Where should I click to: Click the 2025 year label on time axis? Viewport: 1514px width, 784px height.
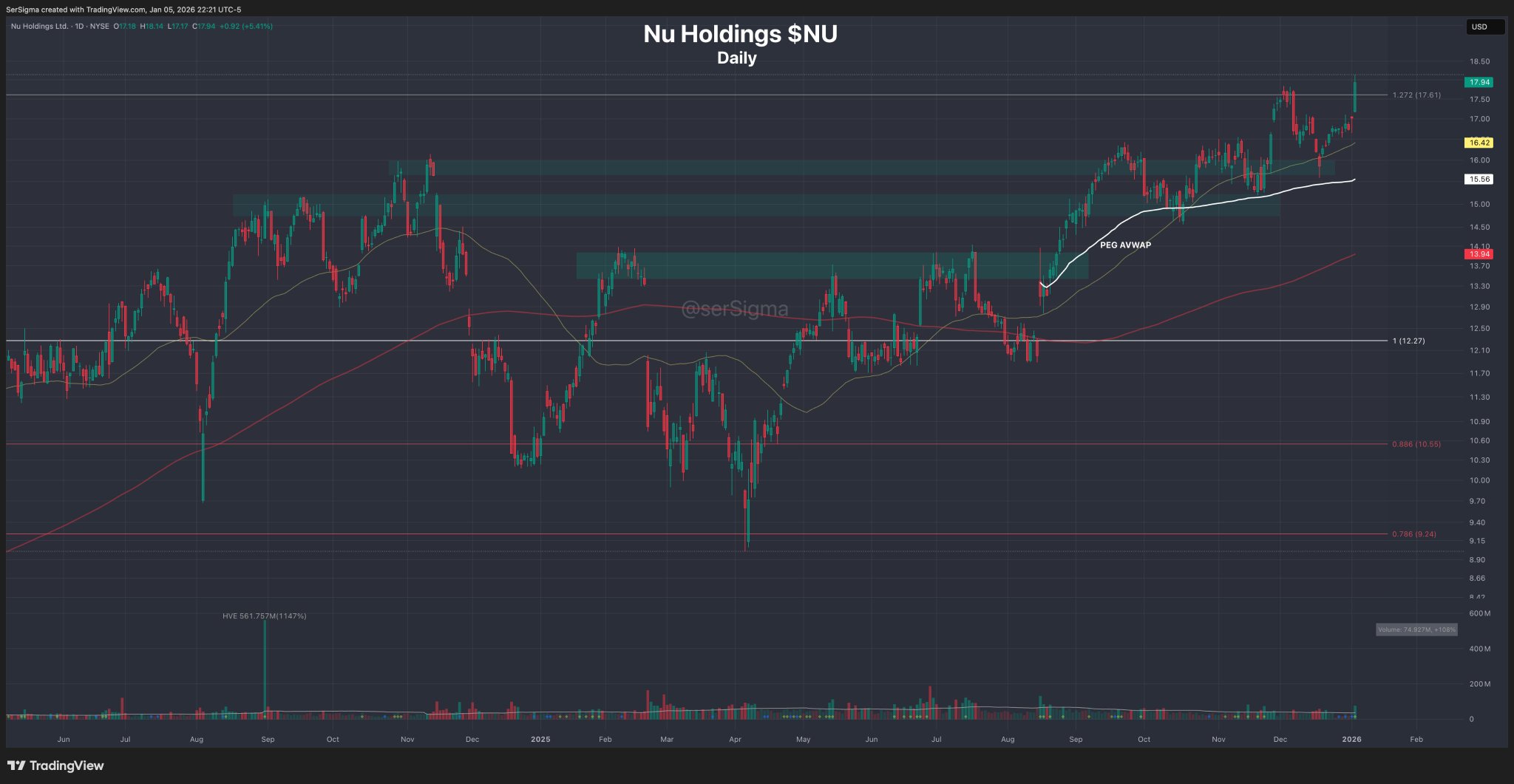(x=540, y=739)
